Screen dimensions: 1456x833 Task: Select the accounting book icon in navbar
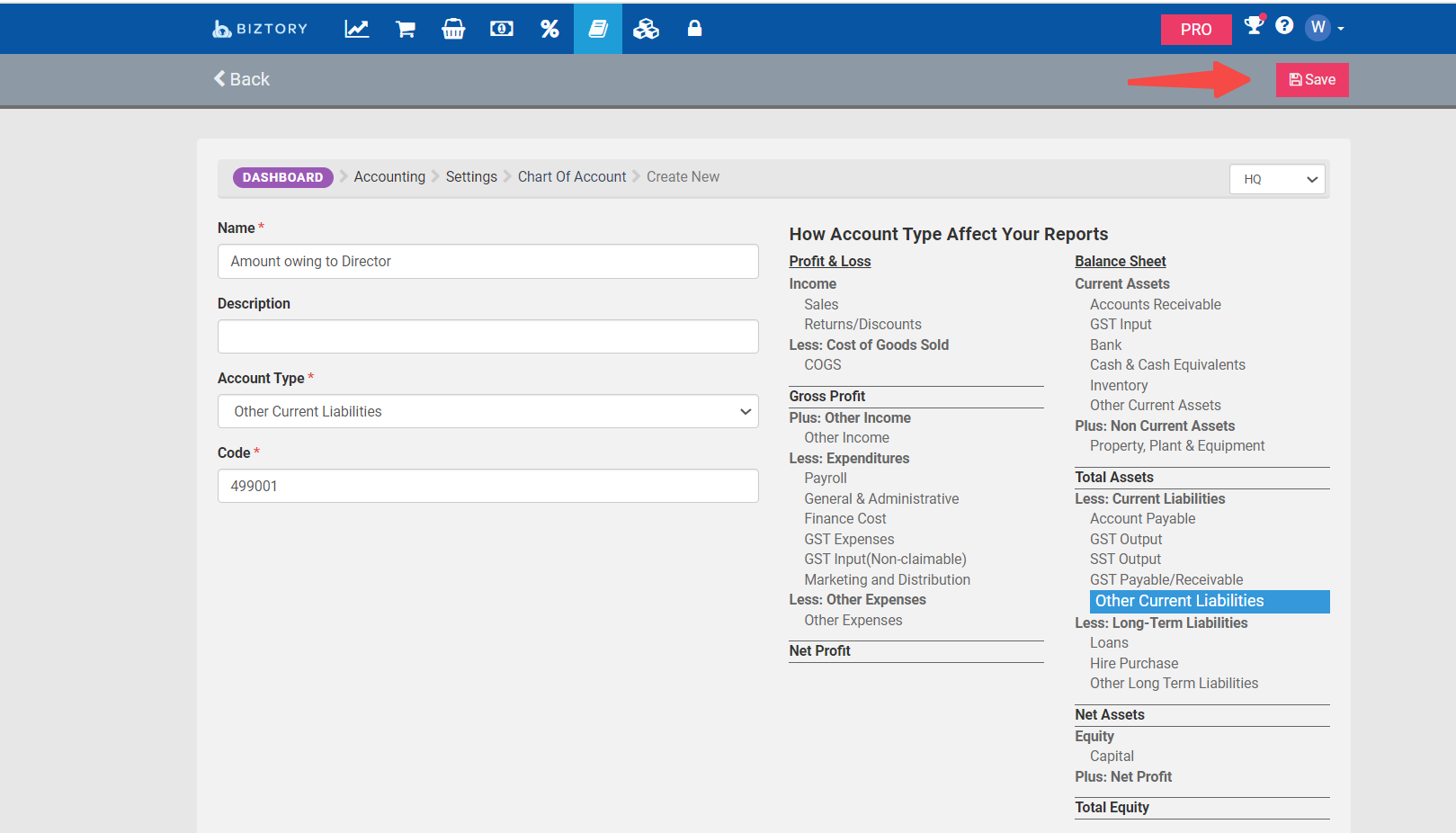[x=598, y=29]
